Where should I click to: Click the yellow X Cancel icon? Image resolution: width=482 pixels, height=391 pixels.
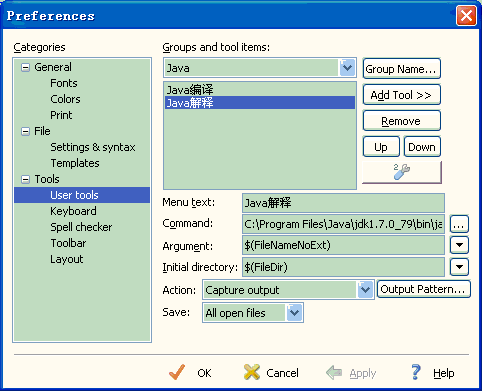(x=252, y=372)
